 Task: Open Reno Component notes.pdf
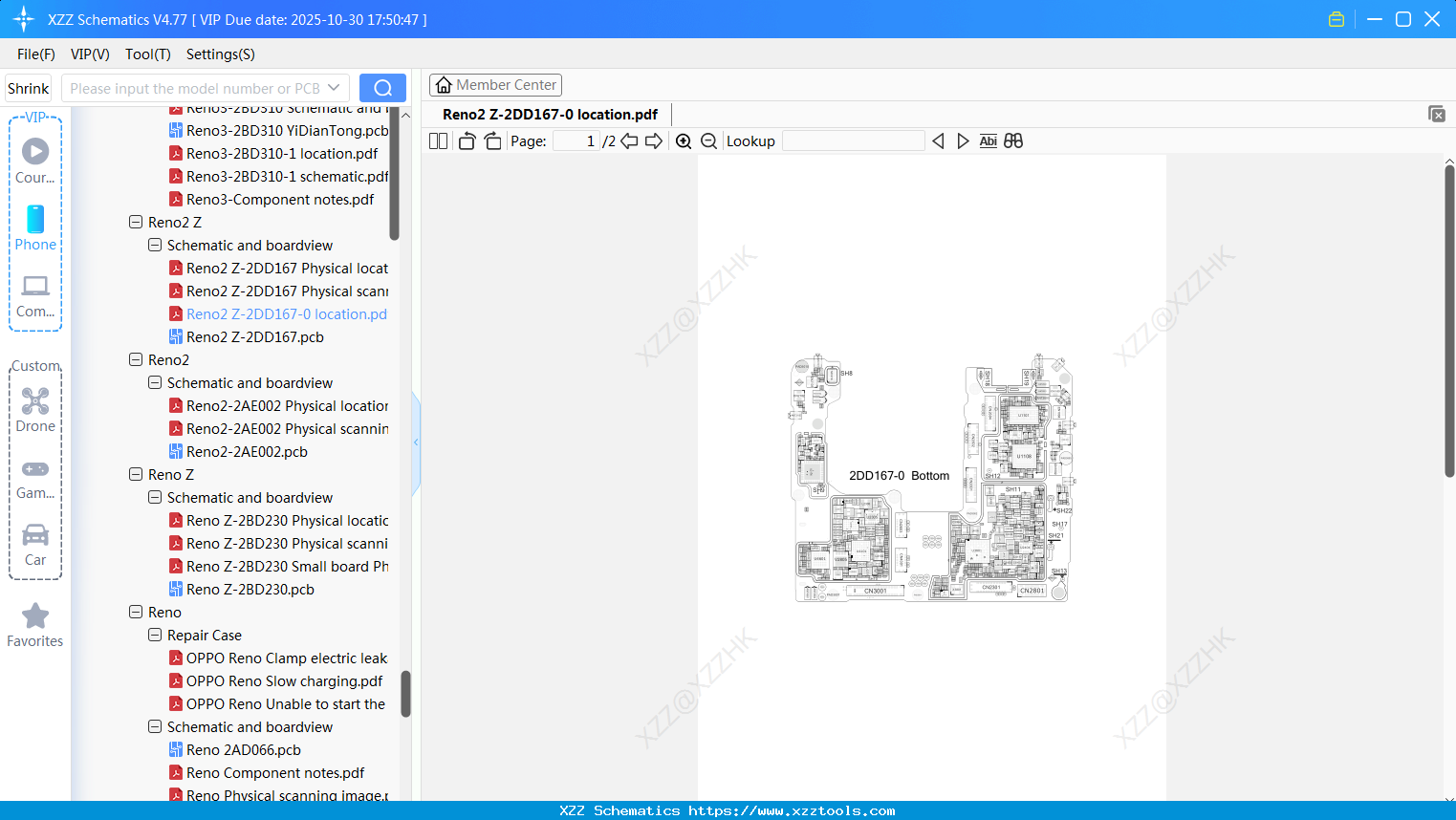coord(274,772)
